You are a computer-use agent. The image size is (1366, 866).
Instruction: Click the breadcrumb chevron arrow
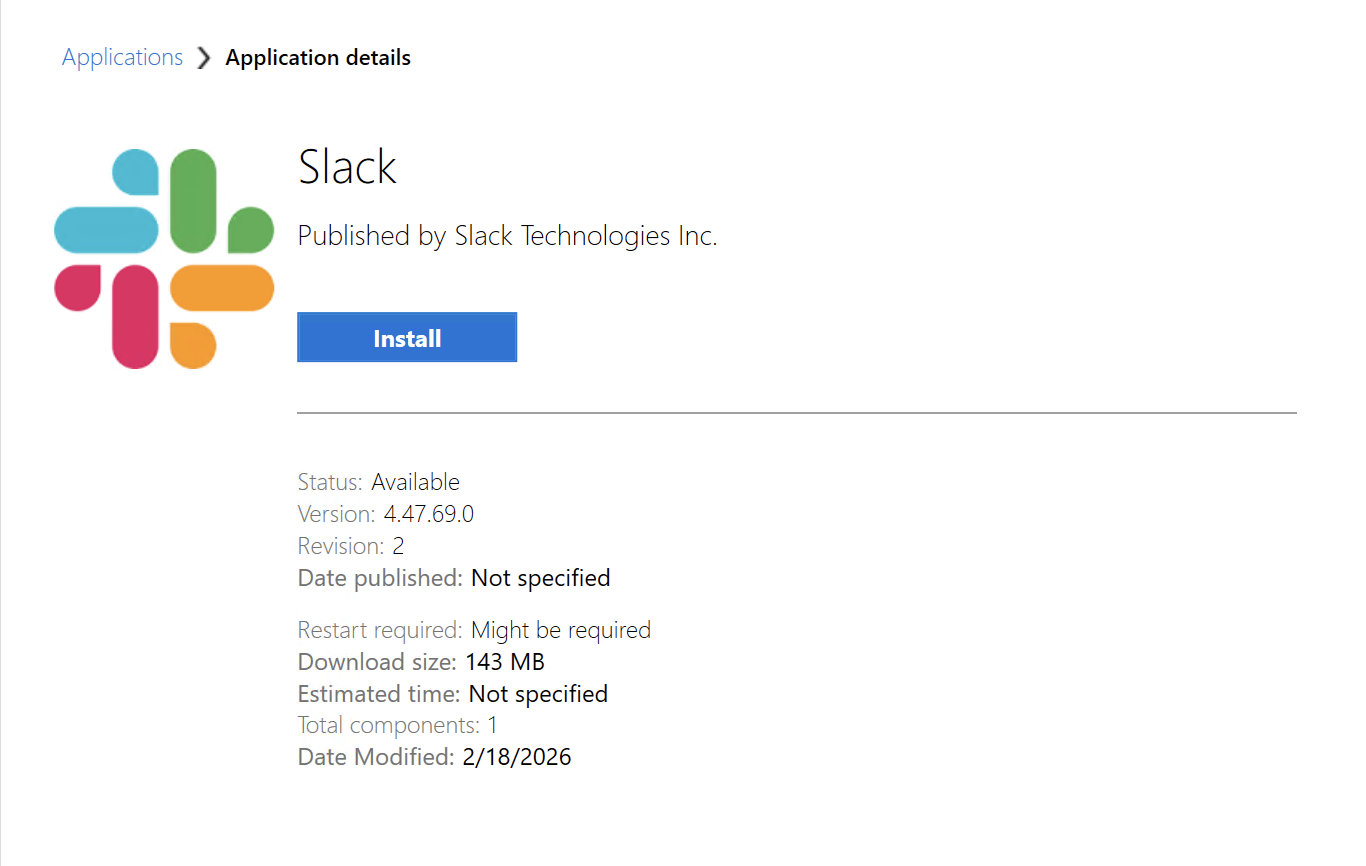[x=204, y=58]
